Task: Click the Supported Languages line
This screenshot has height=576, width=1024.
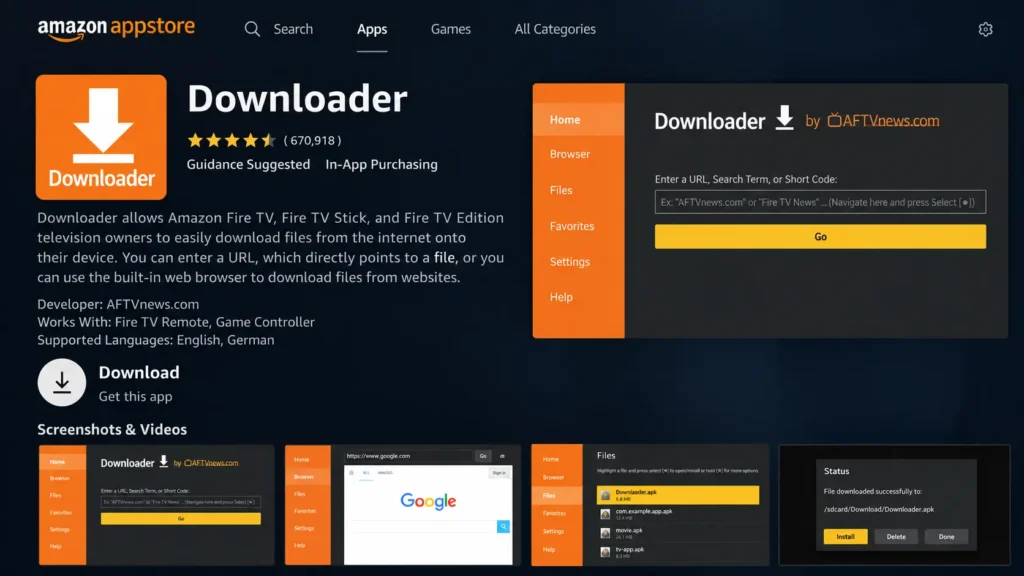Action: pyautogui.click(x=155, y=340)
